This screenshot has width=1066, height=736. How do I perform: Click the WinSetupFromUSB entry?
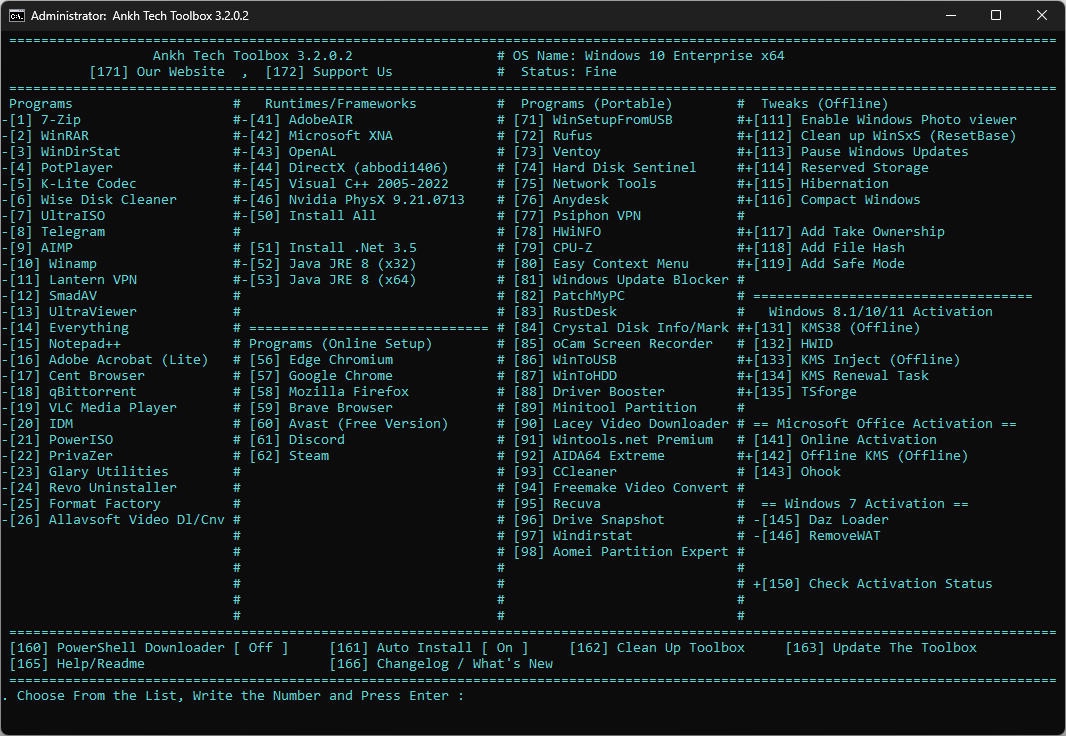click(593, 120)
